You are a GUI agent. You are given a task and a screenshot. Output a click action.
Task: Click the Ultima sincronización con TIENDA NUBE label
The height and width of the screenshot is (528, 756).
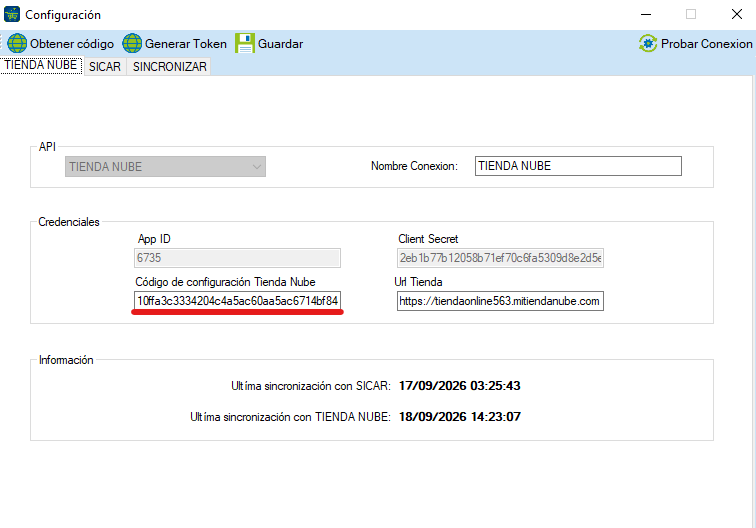point(290,417)
